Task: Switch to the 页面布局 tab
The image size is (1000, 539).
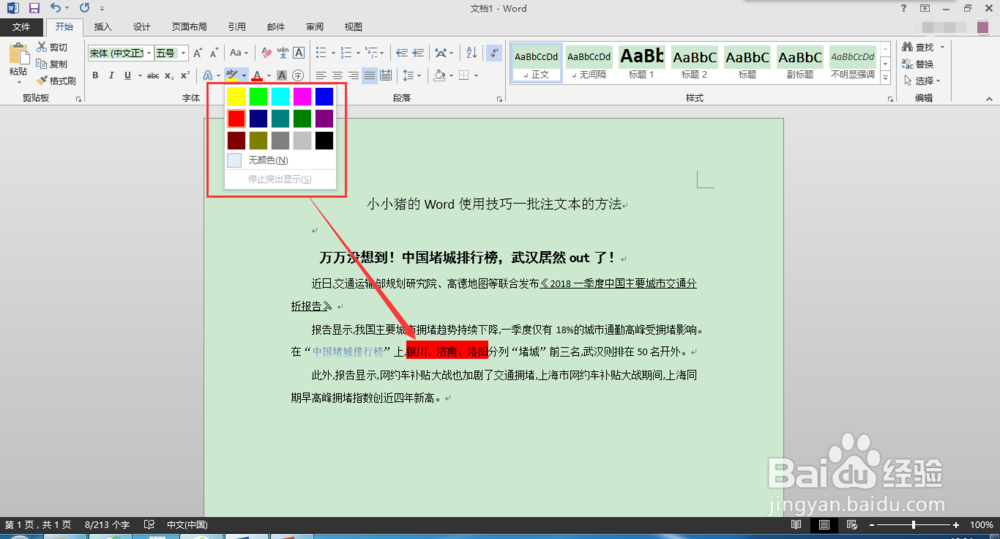Action: [189, 27]
